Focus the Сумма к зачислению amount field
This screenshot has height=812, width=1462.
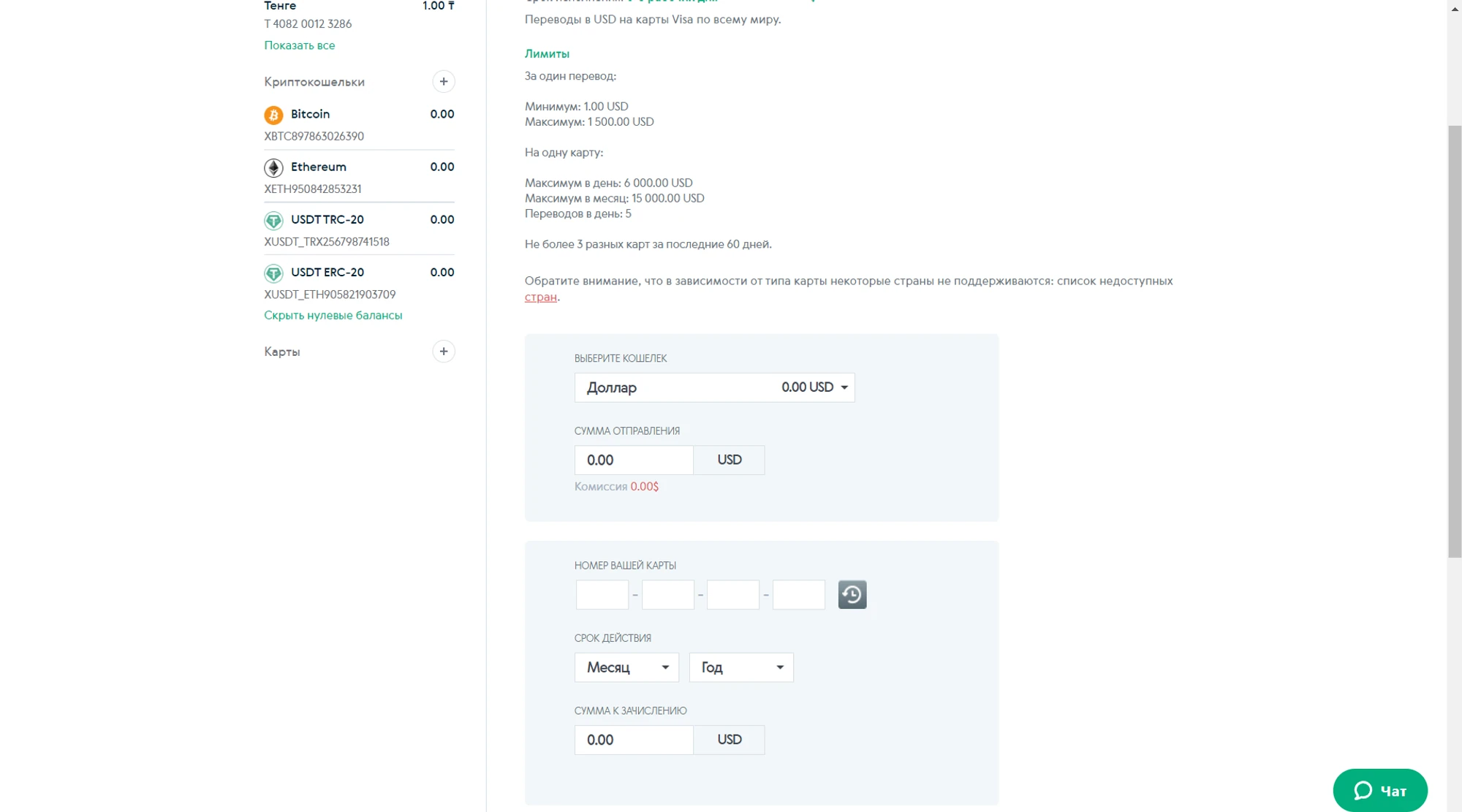633,740
